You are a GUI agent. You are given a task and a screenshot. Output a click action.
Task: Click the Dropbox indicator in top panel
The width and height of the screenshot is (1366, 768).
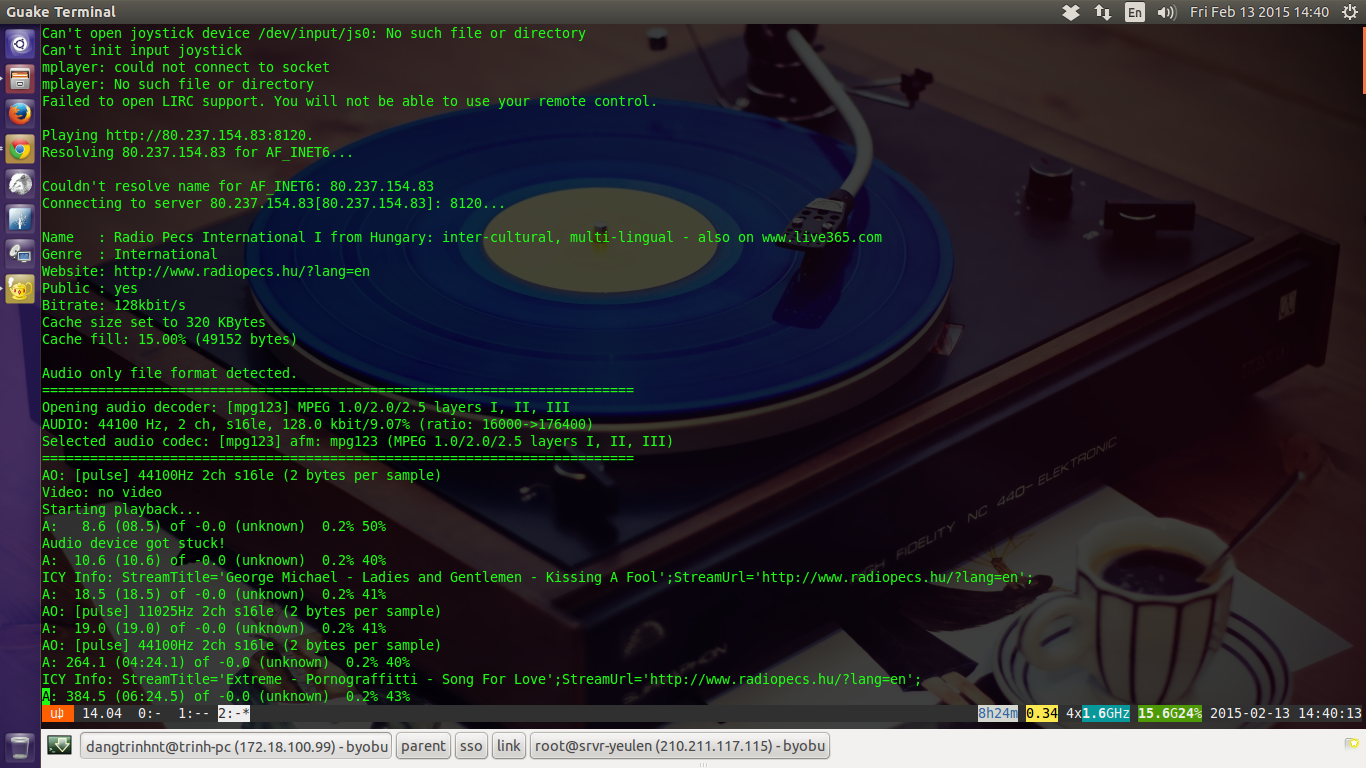click(1071, 12)
